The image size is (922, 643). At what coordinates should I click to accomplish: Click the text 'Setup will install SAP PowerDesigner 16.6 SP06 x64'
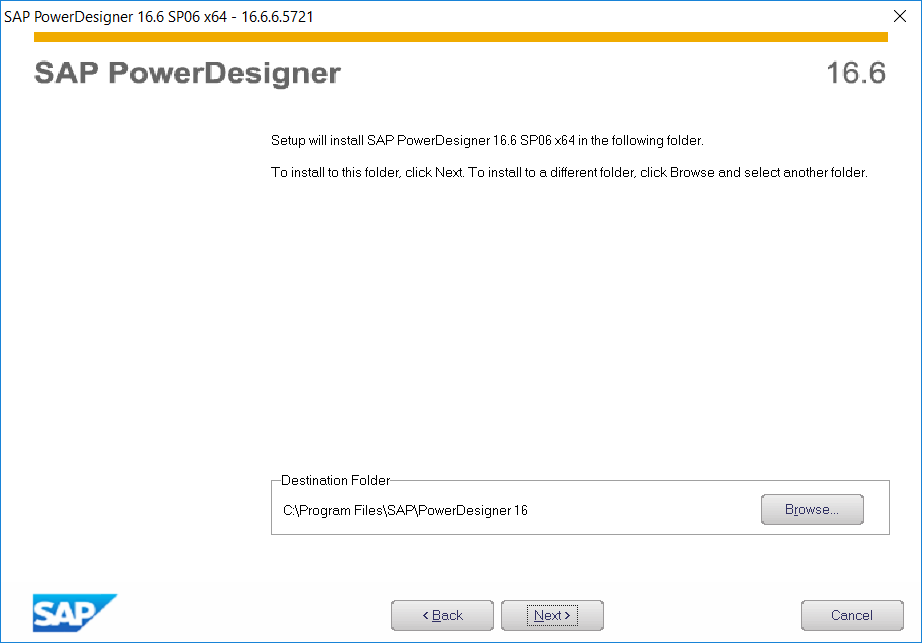[423, 140]
